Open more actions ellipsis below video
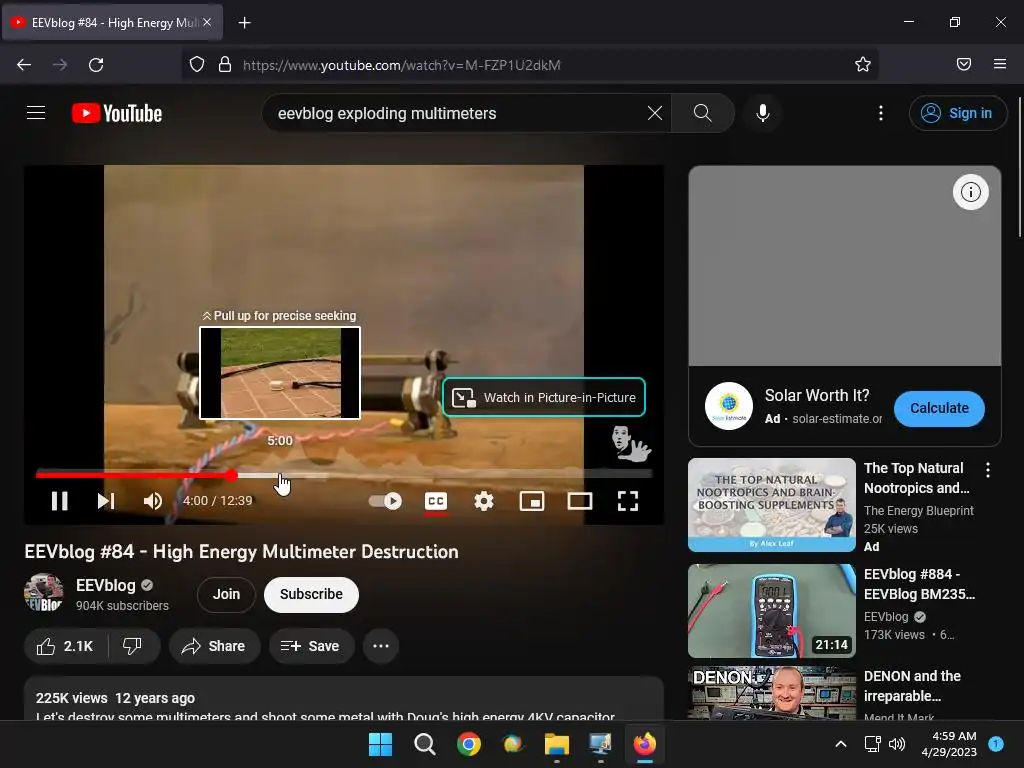This screenshot has width=1024, height=768. (381, 646)
